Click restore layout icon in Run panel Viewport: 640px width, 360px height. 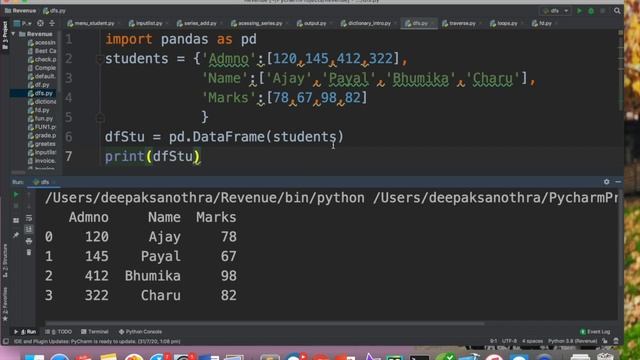[x=16, y=220]
